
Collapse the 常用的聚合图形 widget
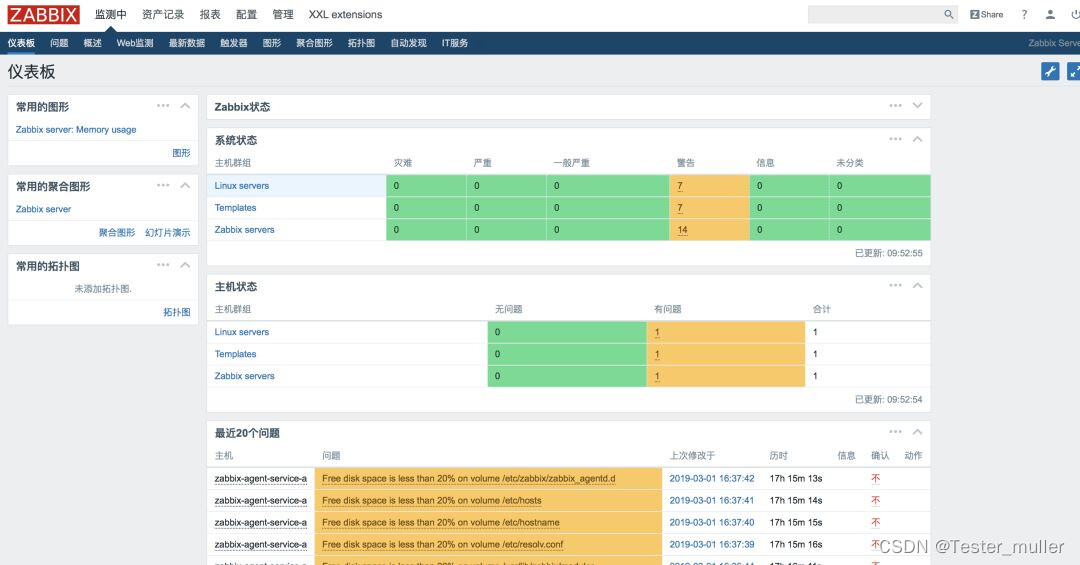point(185,185)
